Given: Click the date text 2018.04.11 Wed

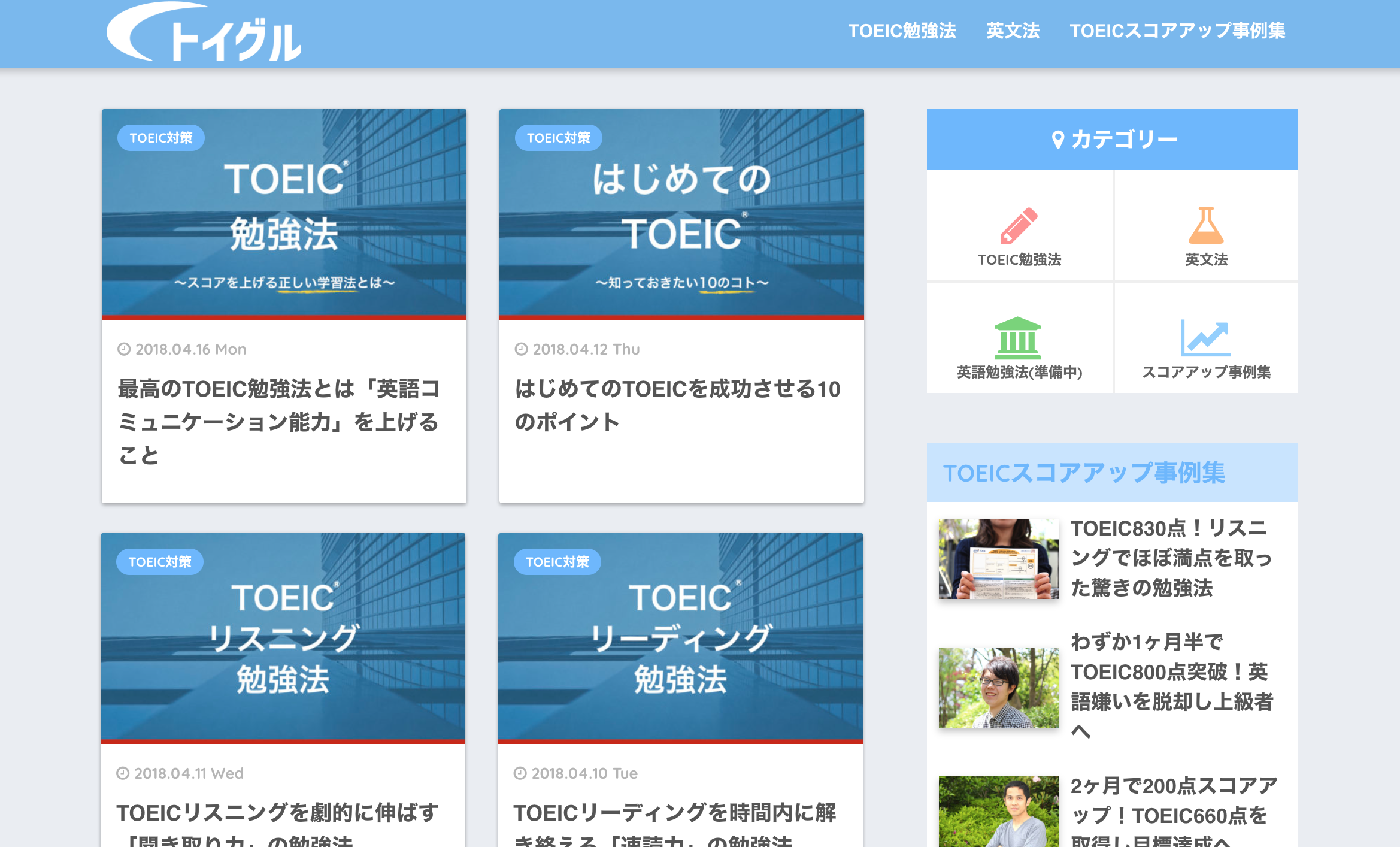Looking at the screenshot, I should click(189, 773).
